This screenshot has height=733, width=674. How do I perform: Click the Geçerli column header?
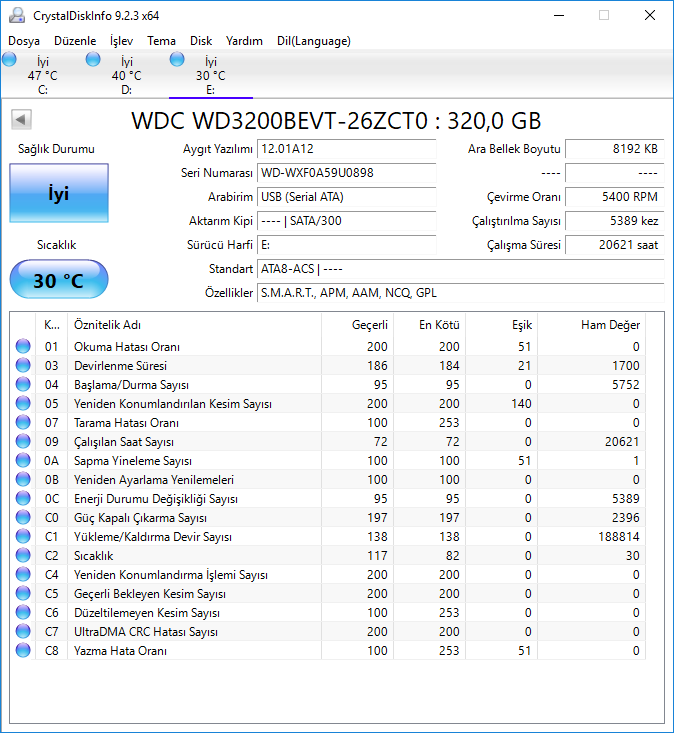click(358, 325)
